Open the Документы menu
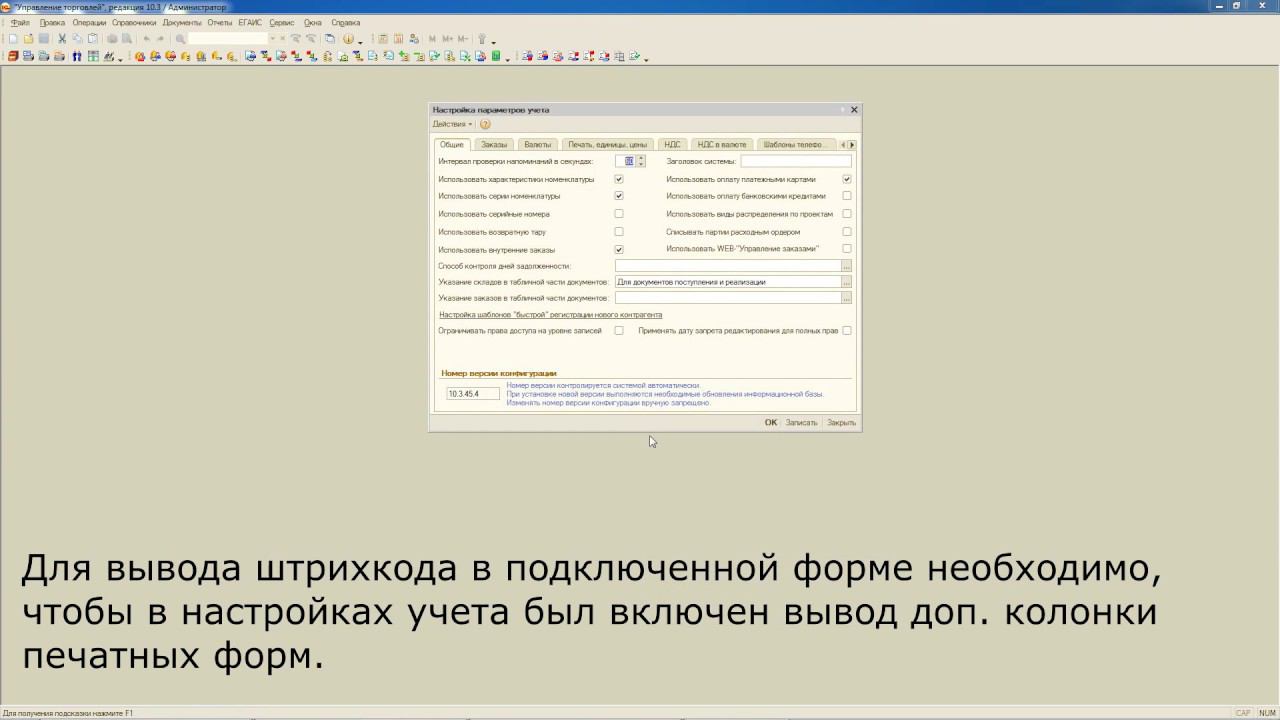Viewport: 1280px width, 720px height. tap(182, 22)
